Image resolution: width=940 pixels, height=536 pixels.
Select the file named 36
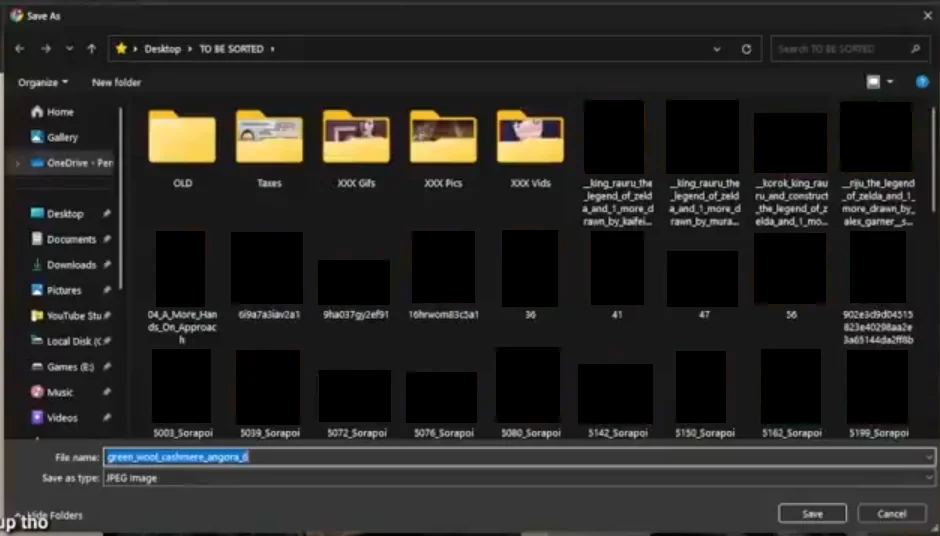coord(530,275)
